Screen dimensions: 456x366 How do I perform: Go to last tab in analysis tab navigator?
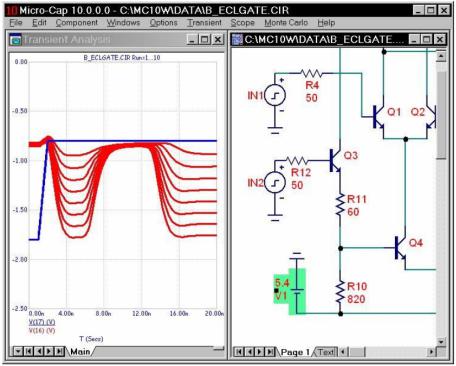[60, 351]
